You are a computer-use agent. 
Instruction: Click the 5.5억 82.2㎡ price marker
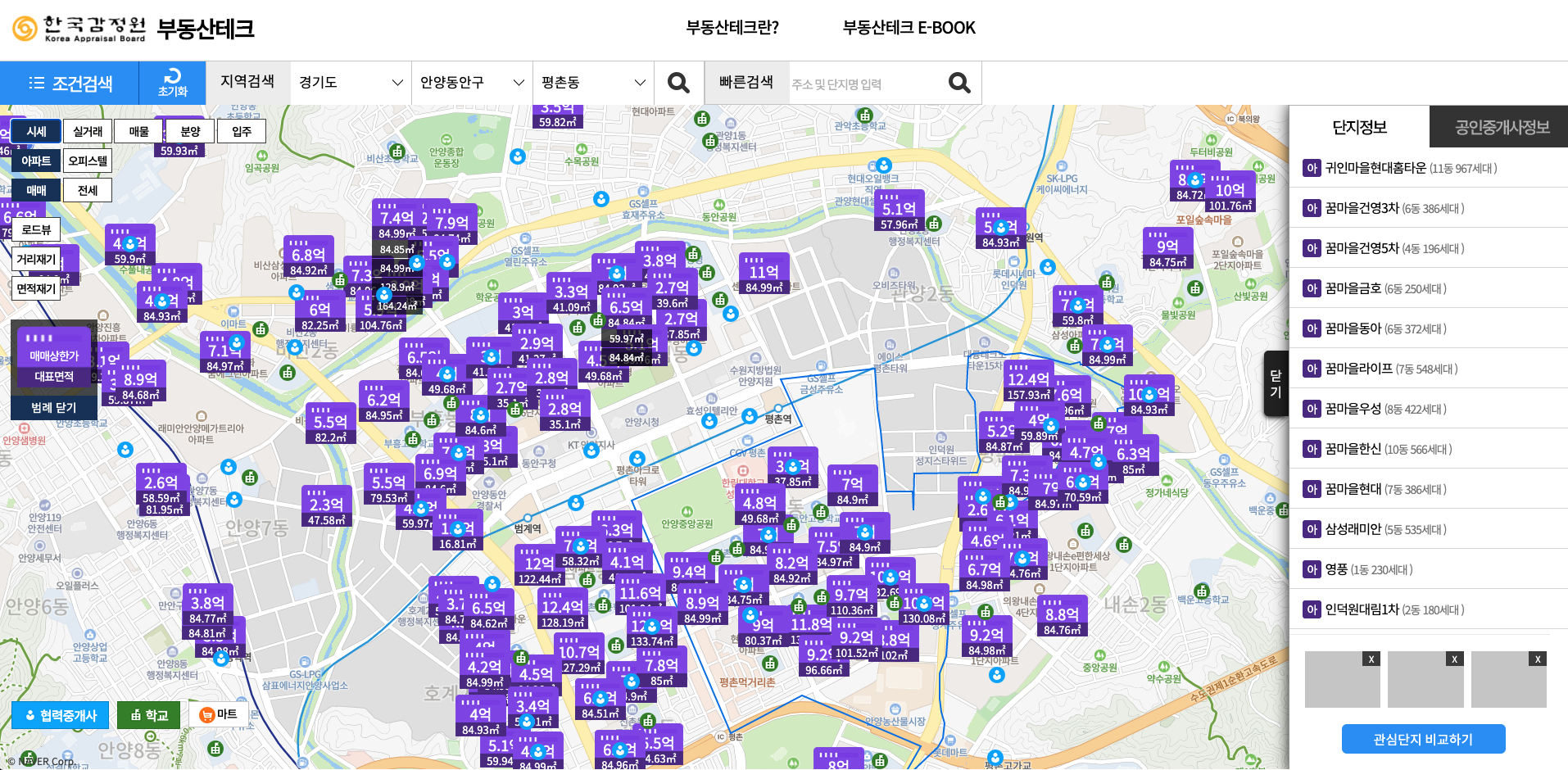331,424
